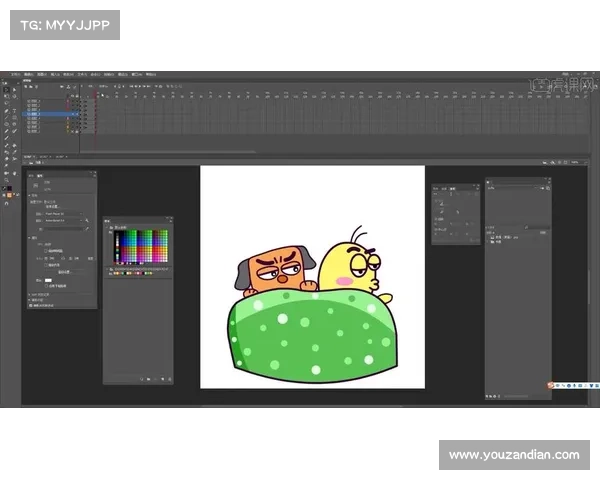This screenshot has width=600, height=480.
Task: Click the New Layer icon in timeline
Action: (x=26, y=87)
